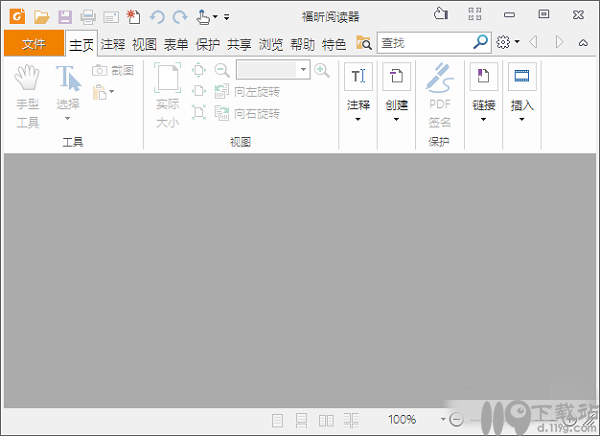600x436 pixels.
Task: Open the 插入 insert dropdown
Action: [x=522, y=92]
